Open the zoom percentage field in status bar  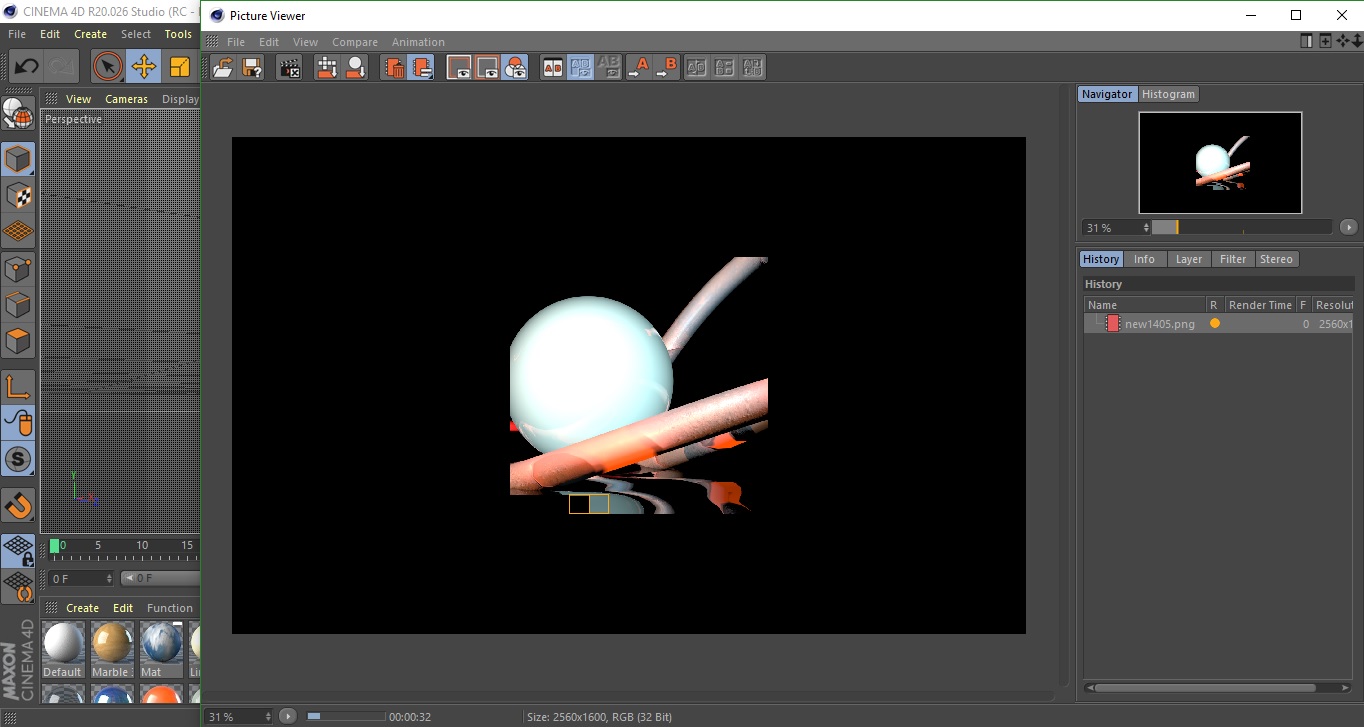tap(238, 716)
